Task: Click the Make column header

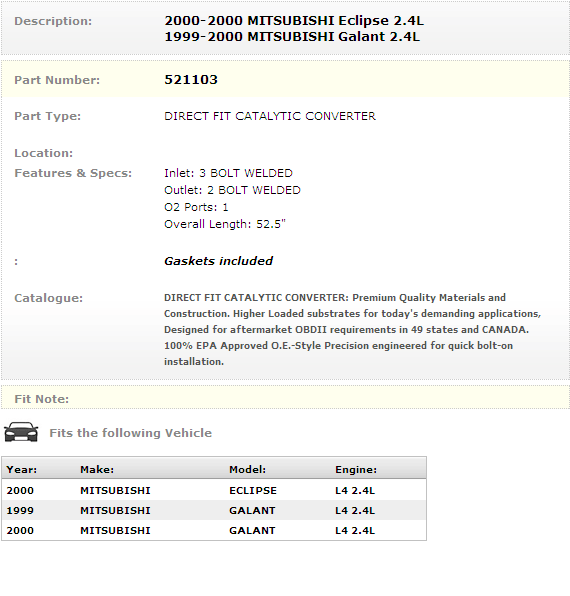Action: click(x=97, y=469)
